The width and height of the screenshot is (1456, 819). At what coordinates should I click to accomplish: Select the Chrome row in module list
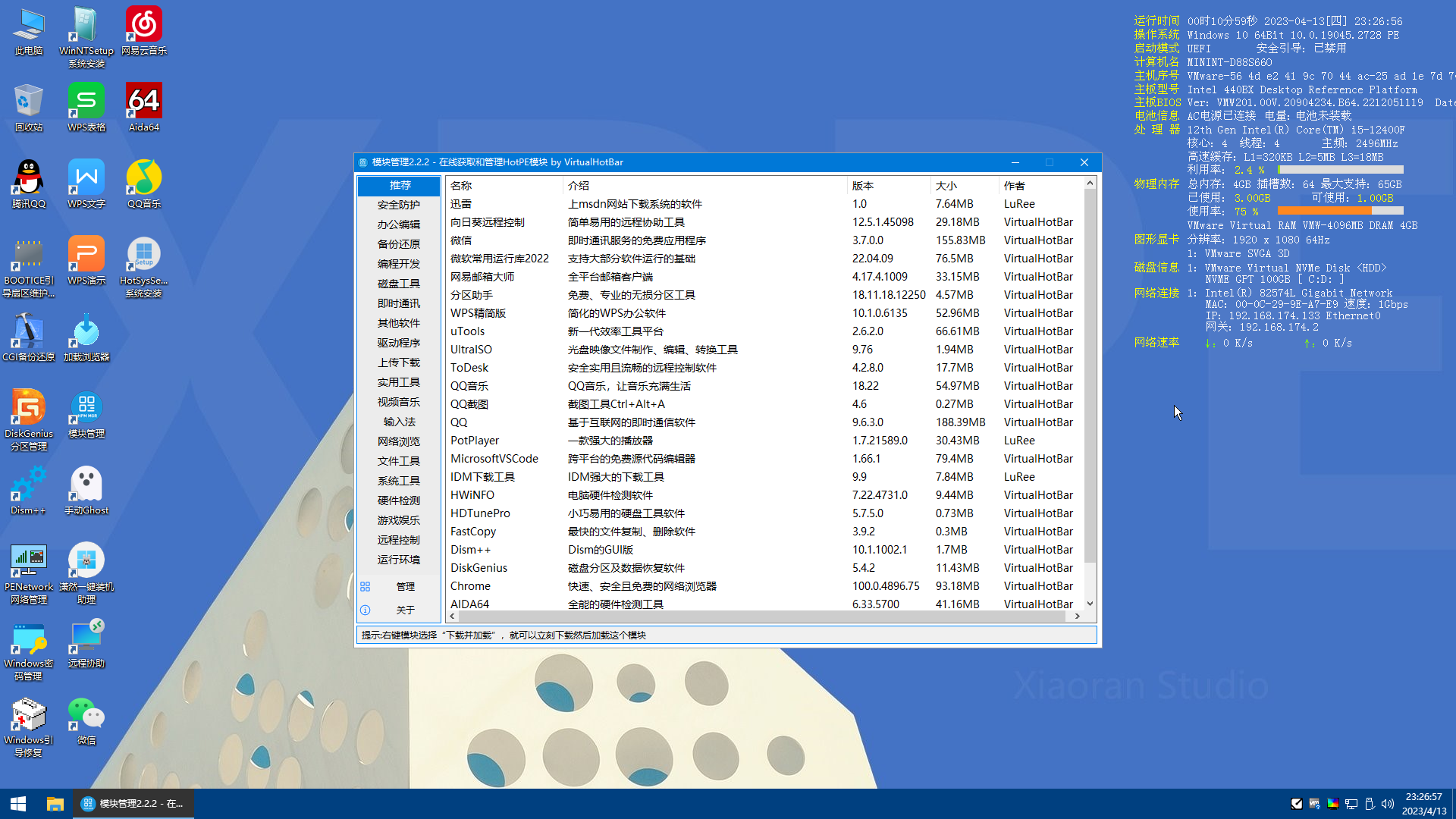pyautogui.click(x=470, y=586)
